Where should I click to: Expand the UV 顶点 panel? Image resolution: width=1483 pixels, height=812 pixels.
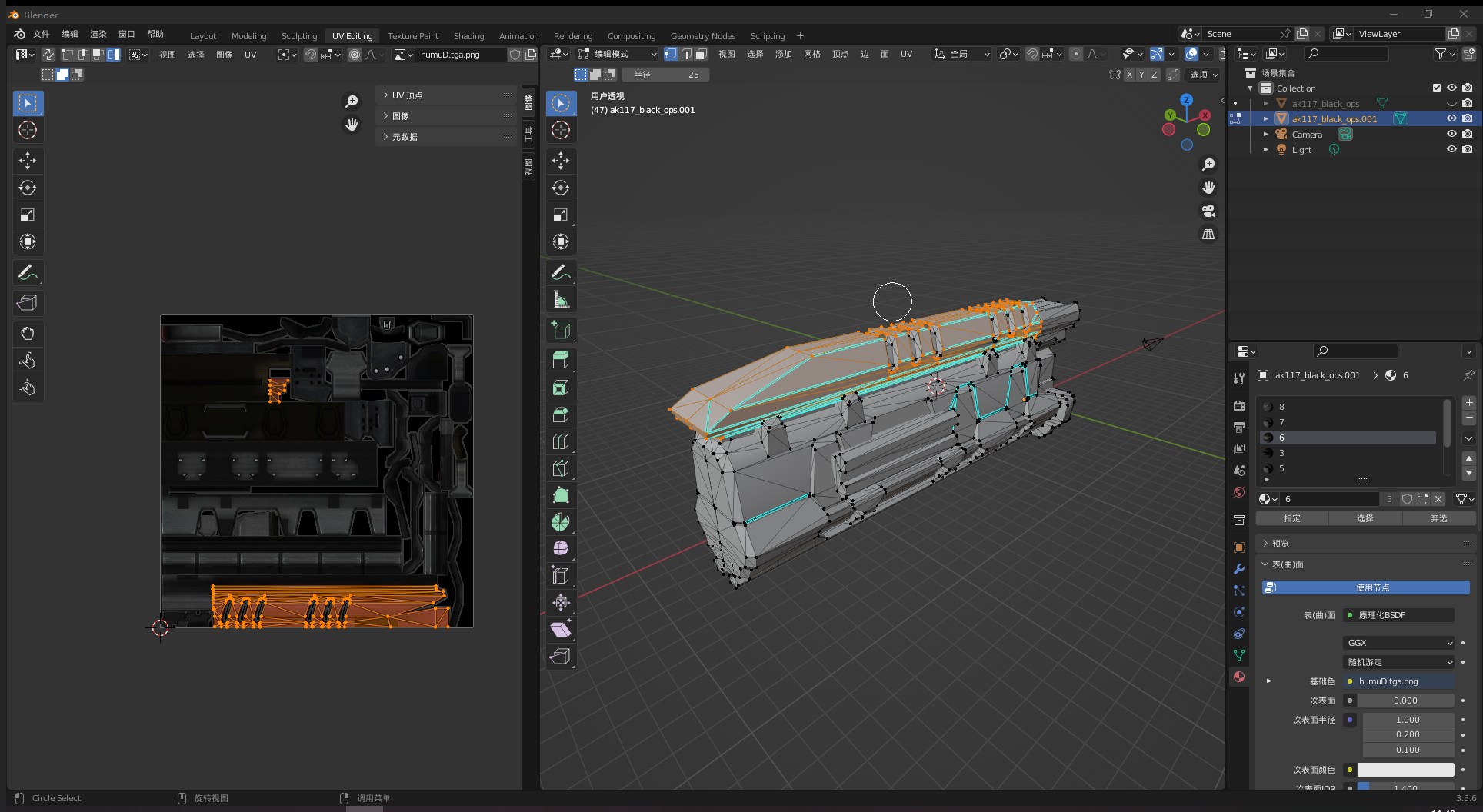tap(408, 95)
